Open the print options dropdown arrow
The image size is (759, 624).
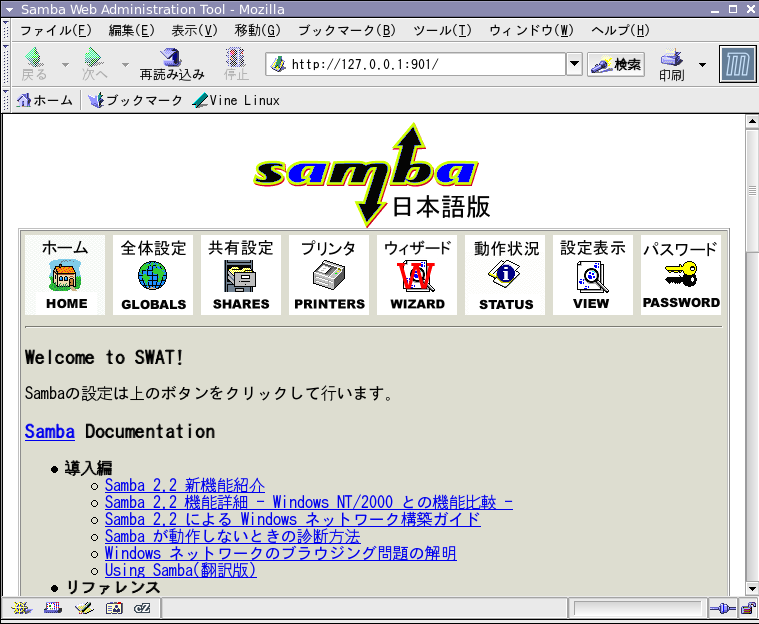(x=702, y=64)
